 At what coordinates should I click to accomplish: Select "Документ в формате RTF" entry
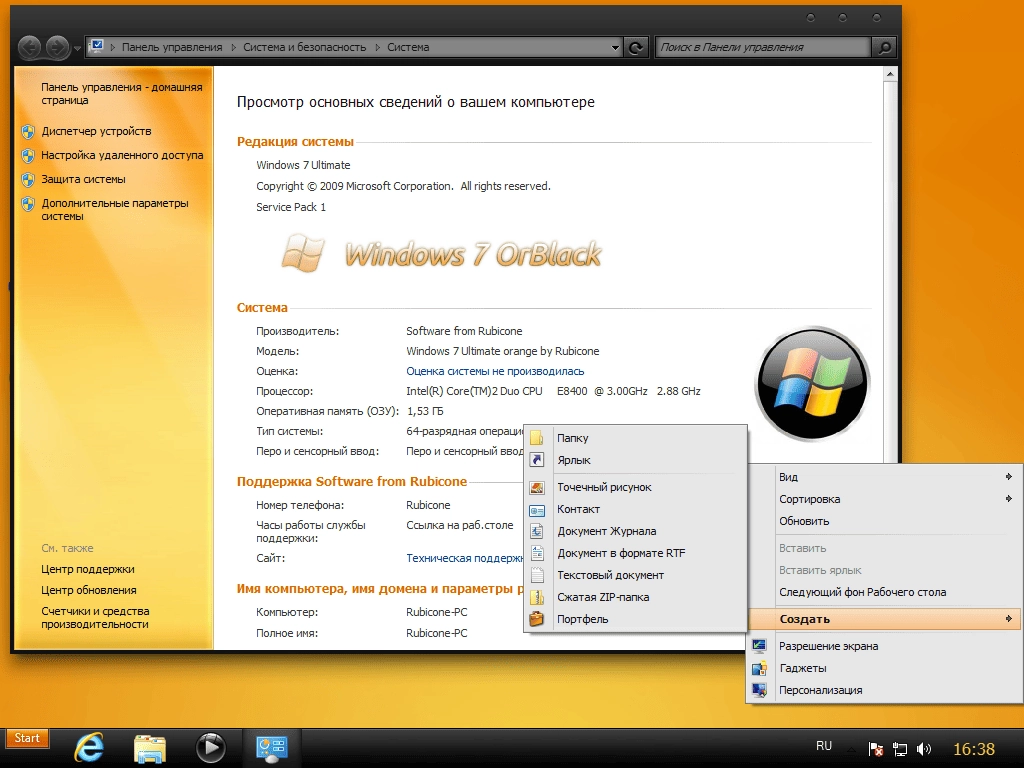tap(635, 553)
